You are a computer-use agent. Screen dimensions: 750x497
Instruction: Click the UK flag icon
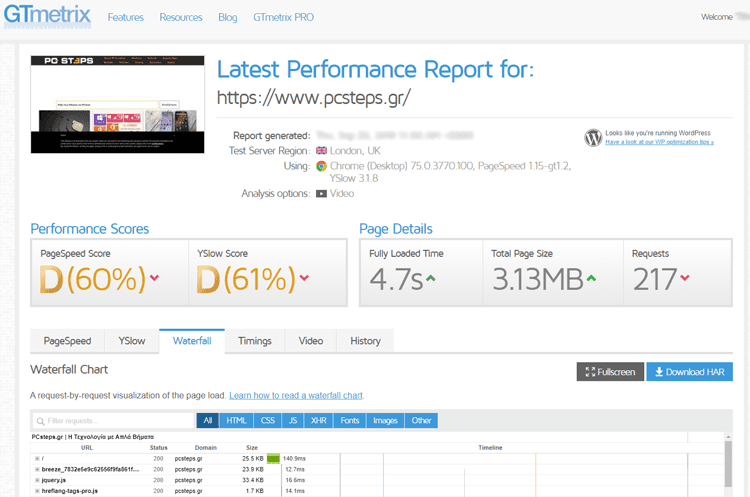tap(321, 151)
